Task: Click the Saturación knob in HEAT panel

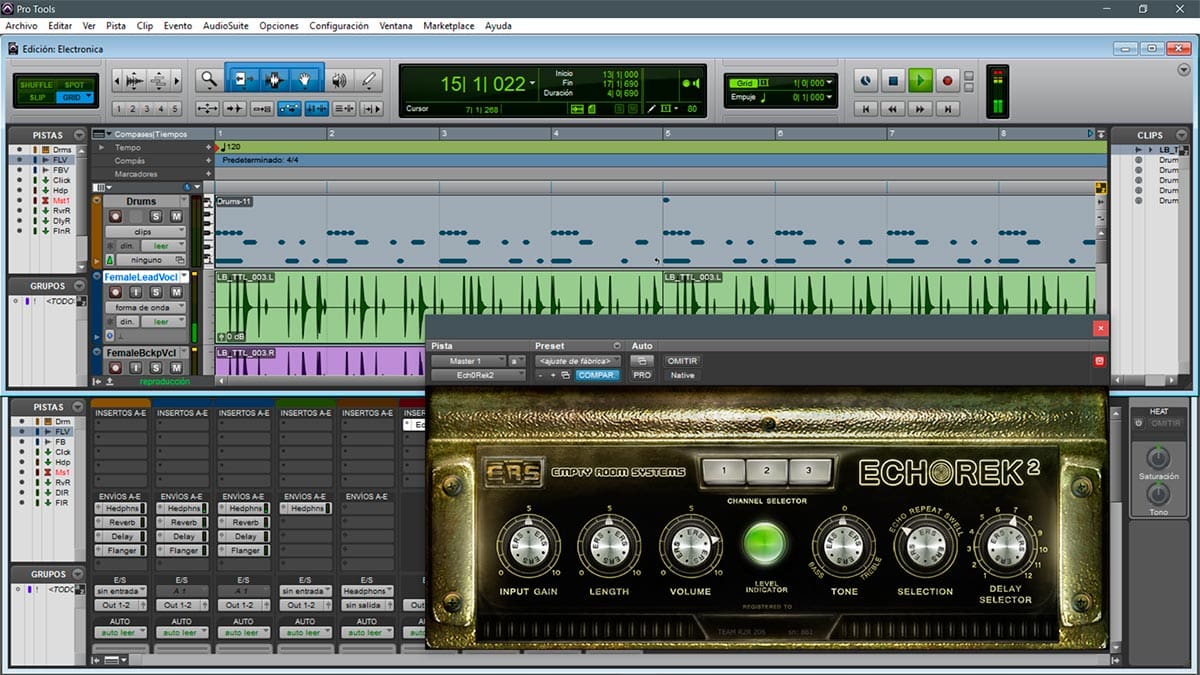Action: tap(1158, 459)
